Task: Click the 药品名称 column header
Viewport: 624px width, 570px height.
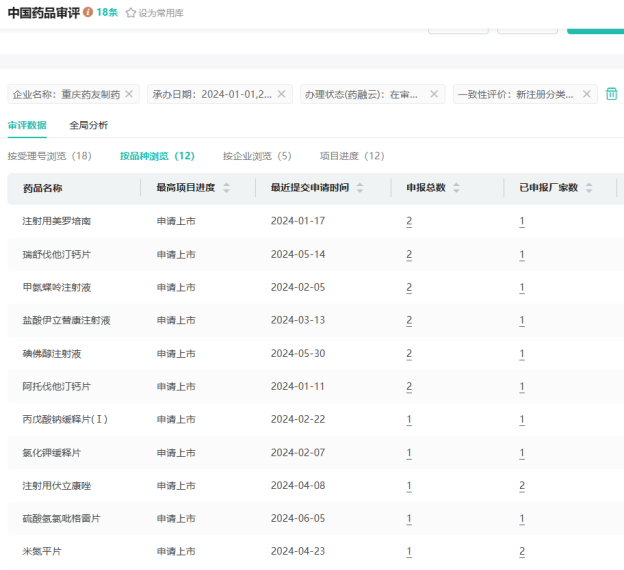Action: [x=42, y=188]
